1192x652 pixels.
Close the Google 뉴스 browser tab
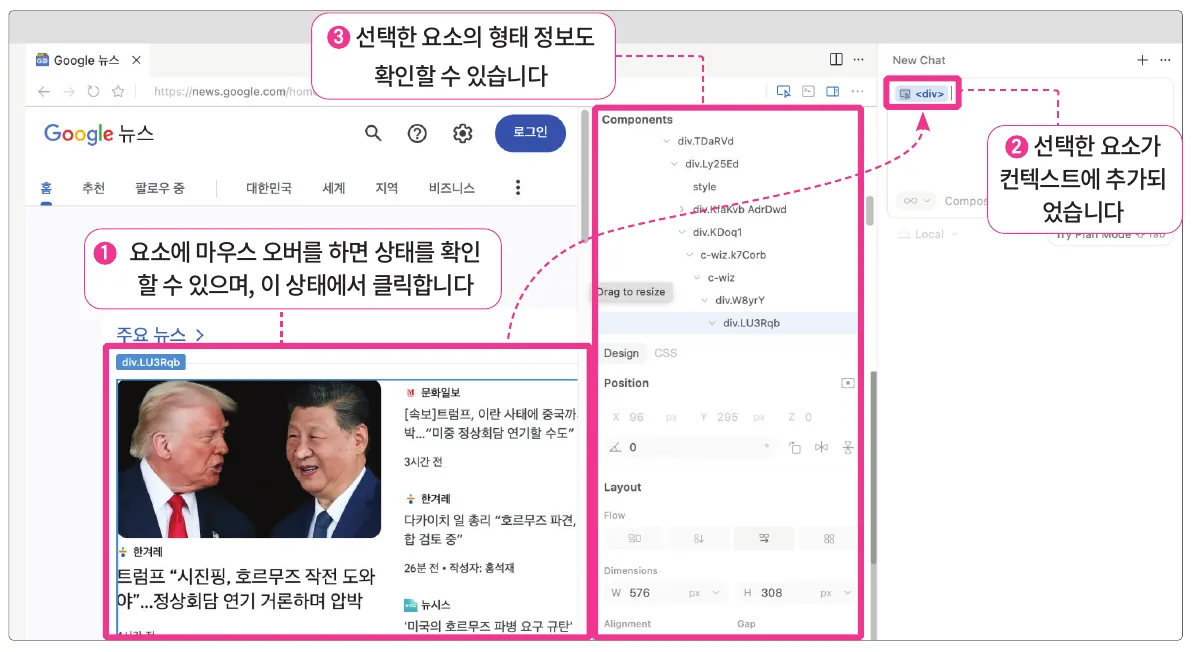136,60
